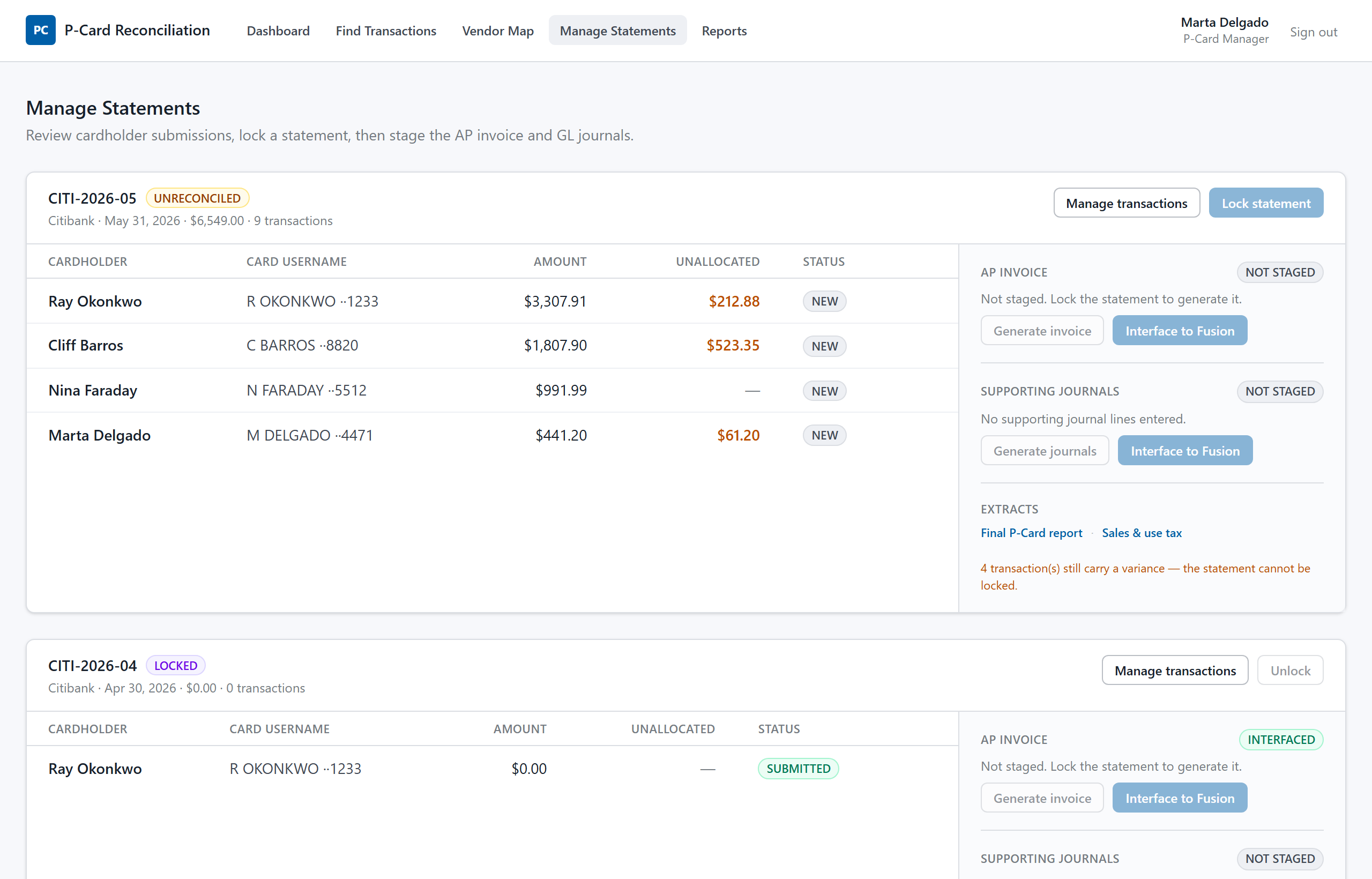Click the Unlock button
This screenshot has height=879, width=1372.
1290,670
